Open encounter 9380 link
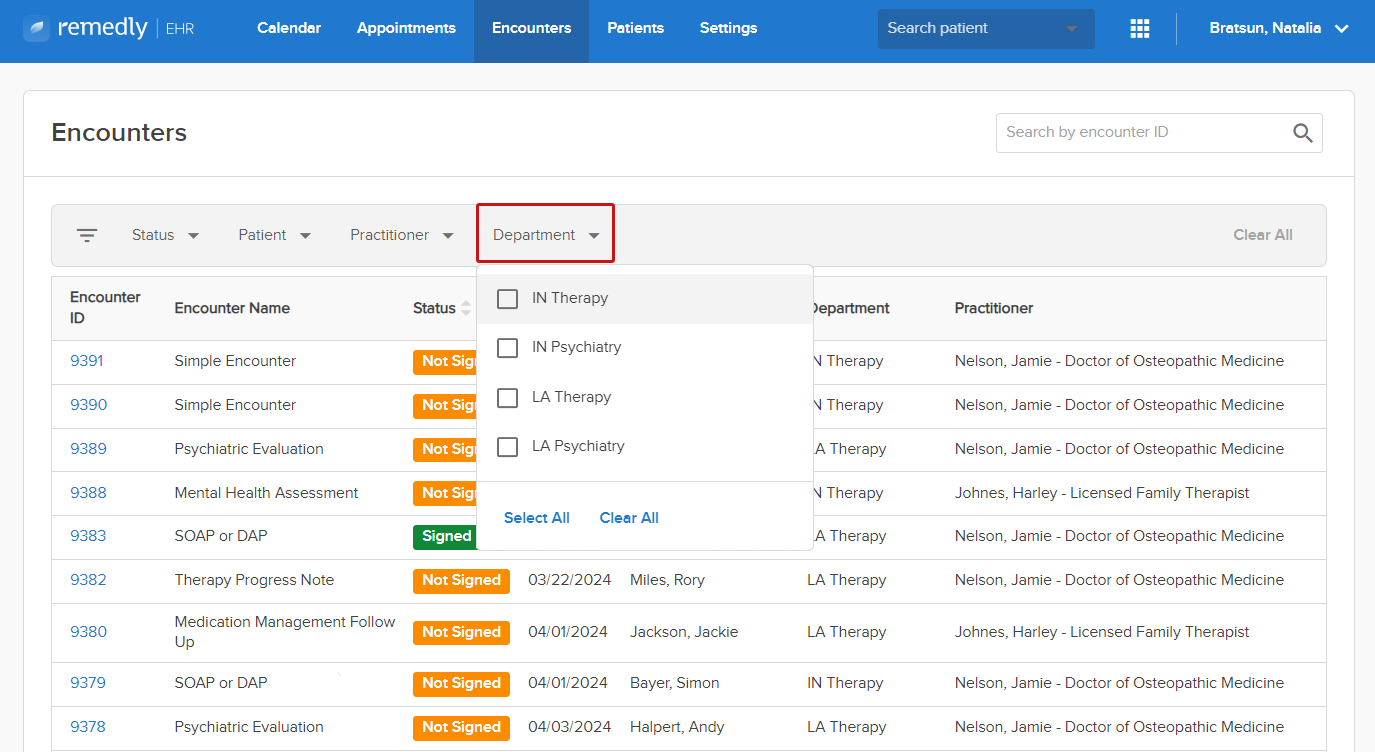 pyautogui.click(x=88, y=632)
